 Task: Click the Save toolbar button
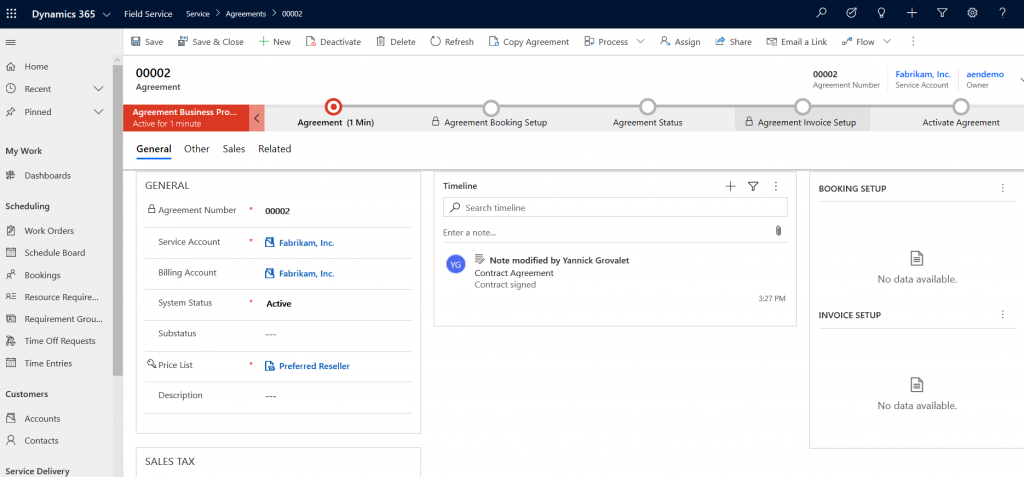147,42
